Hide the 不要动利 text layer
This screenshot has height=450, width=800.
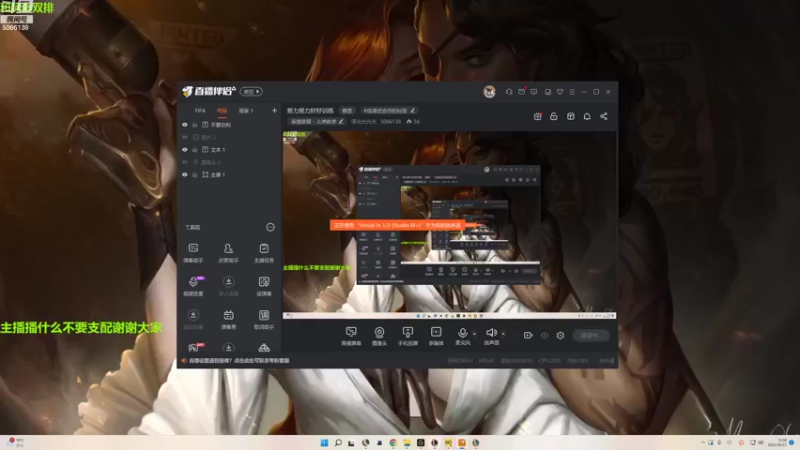(x=185, y=124)
